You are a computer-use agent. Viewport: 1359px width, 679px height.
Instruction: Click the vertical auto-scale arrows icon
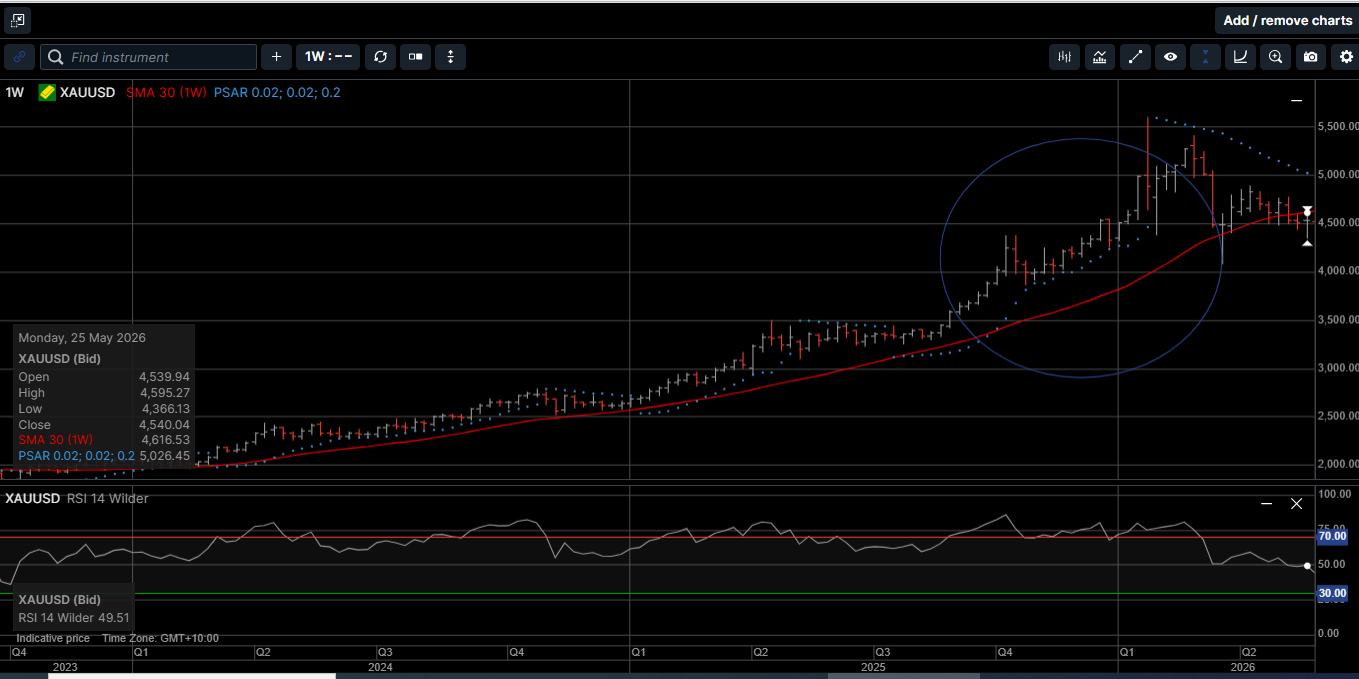[x=450, y=57]
